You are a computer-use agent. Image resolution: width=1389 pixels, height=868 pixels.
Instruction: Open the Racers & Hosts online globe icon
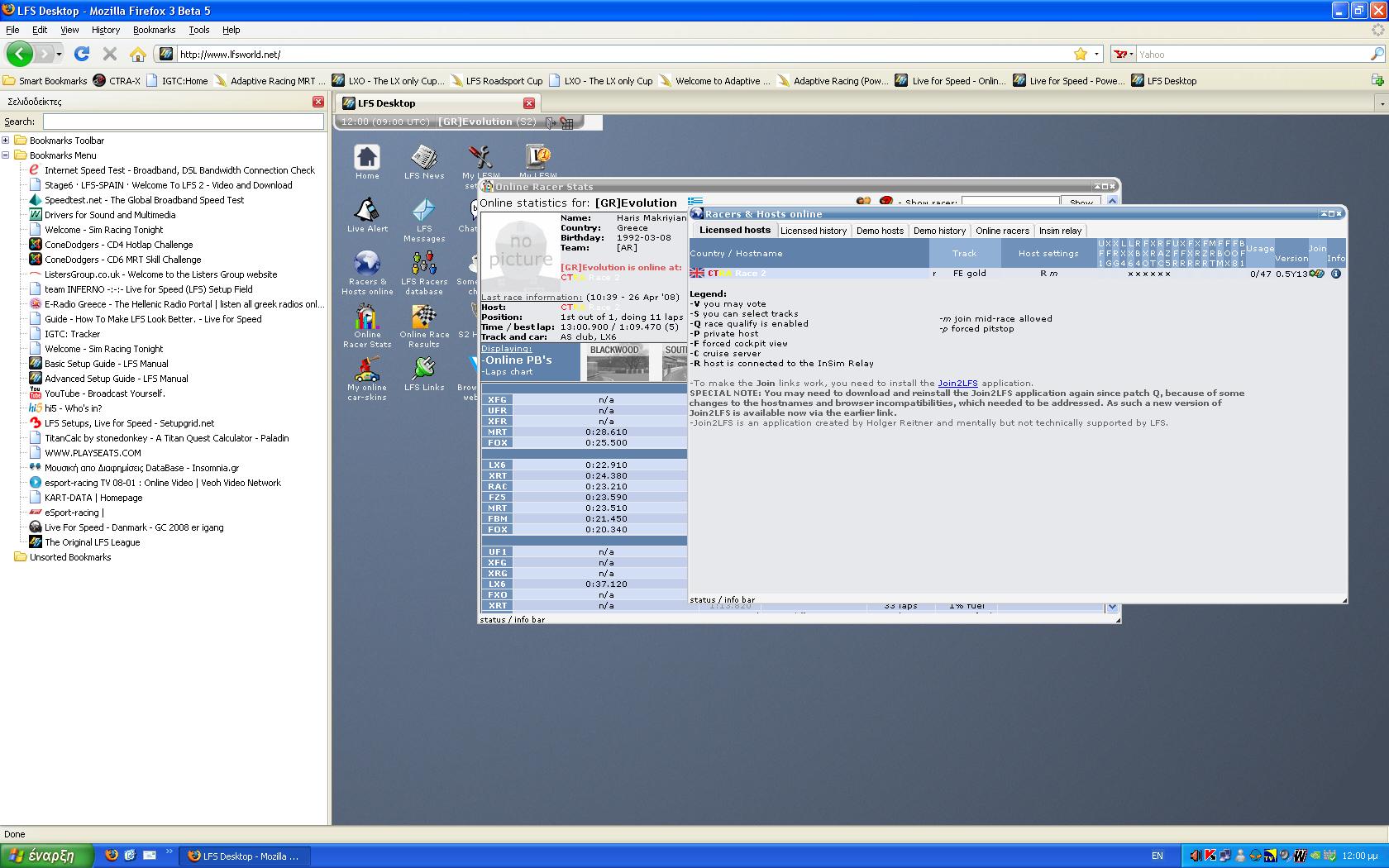(x=367, y=263)
